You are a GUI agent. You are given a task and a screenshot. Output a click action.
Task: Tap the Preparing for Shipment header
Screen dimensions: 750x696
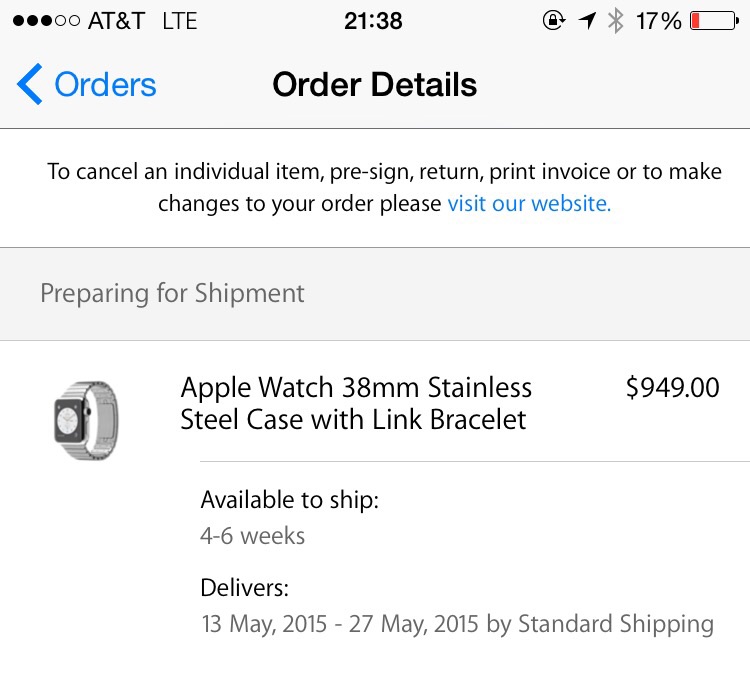(x=172, y=293)
